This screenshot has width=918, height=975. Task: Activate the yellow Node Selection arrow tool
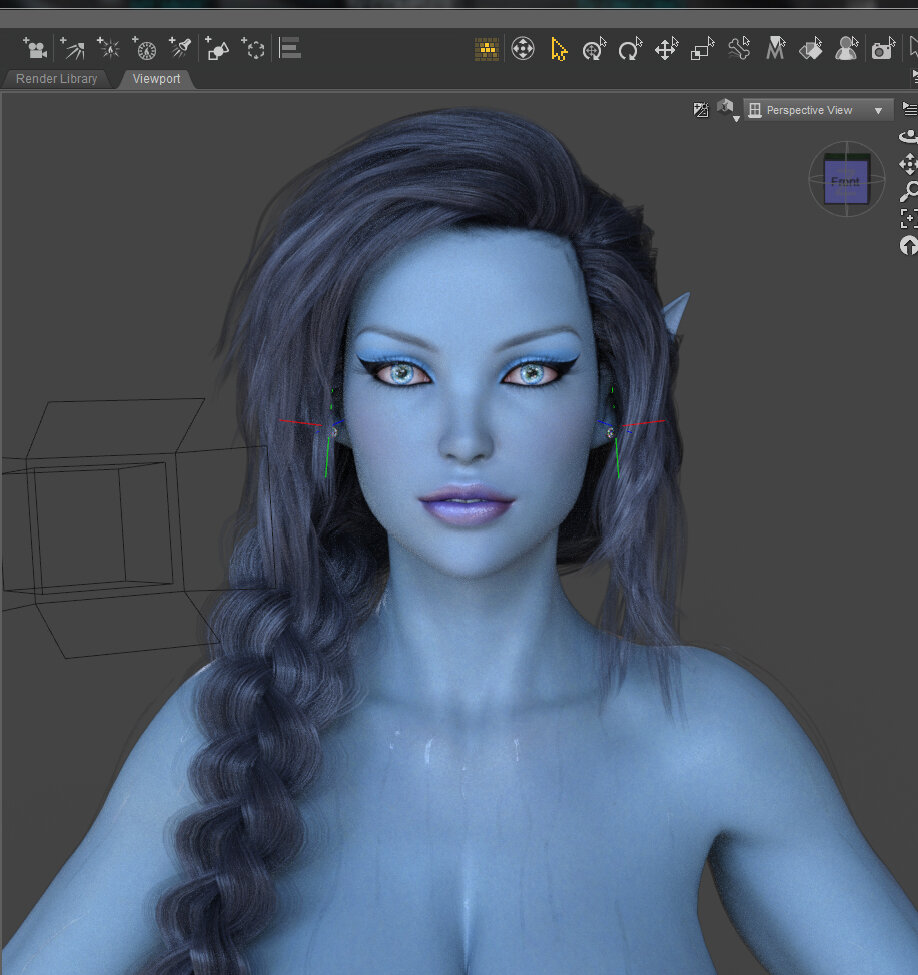559,49
